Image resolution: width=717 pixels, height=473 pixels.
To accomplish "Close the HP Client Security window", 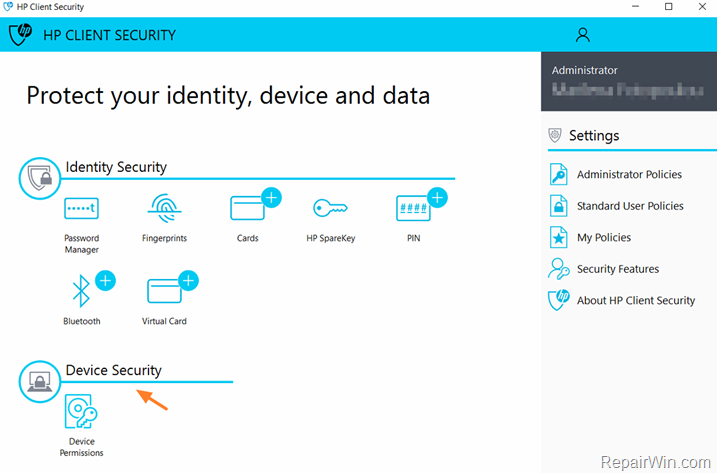I will (x=702, y=7).
